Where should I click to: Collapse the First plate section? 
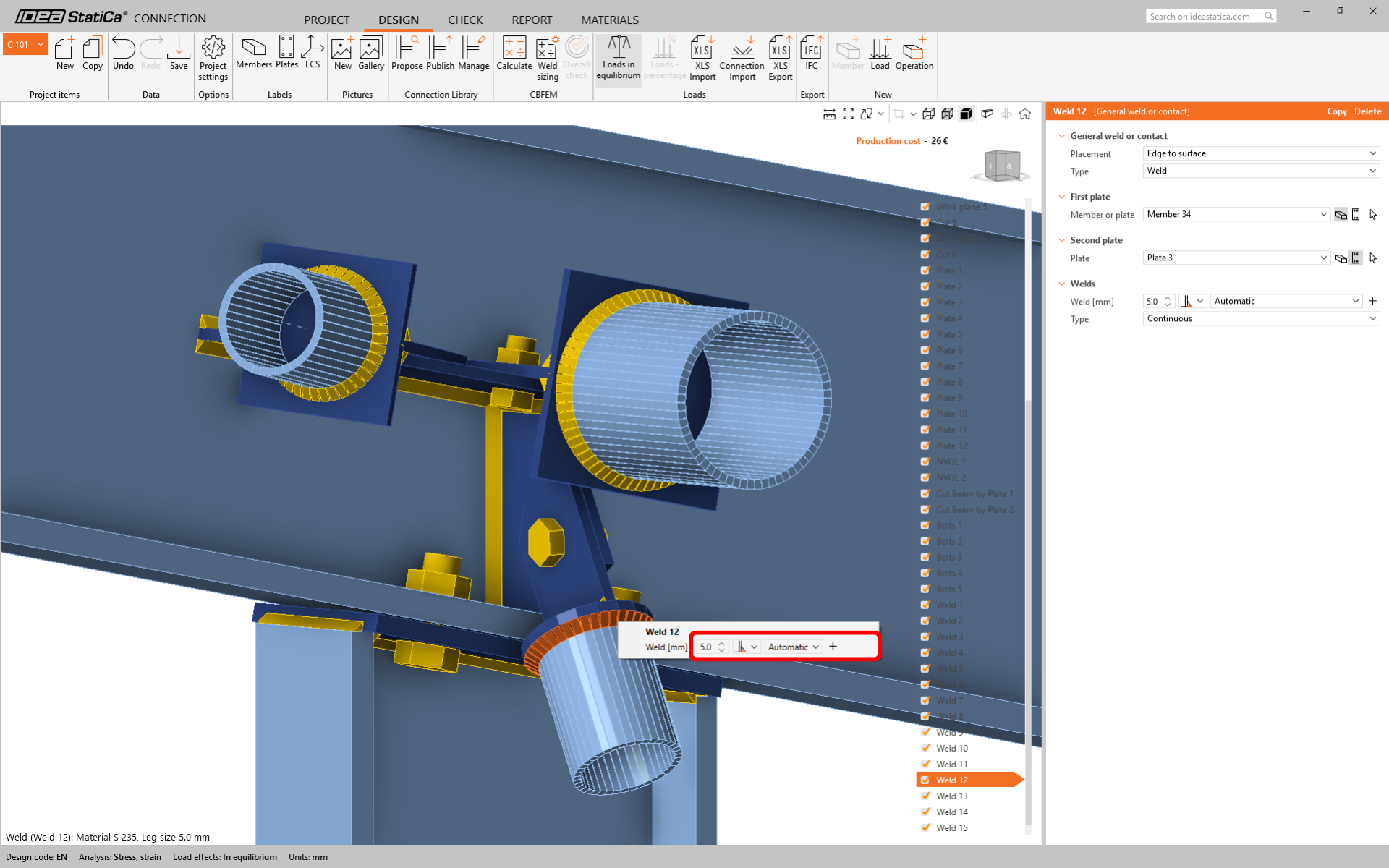click(x=1062, y=197)
